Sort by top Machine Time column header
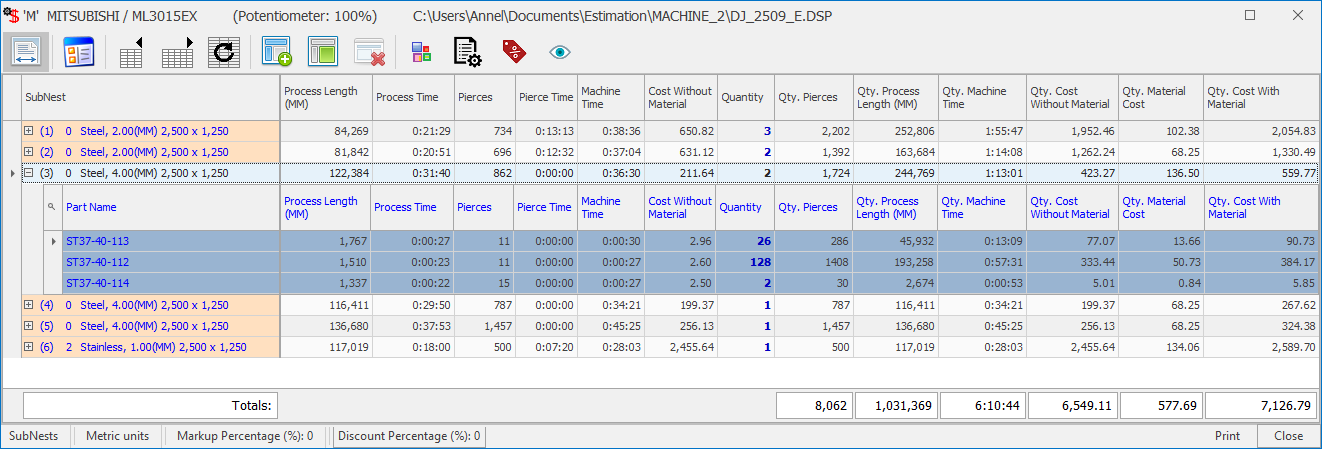Image resolution: width=1322 pixels, height=449 pixels. click(610, 97)
